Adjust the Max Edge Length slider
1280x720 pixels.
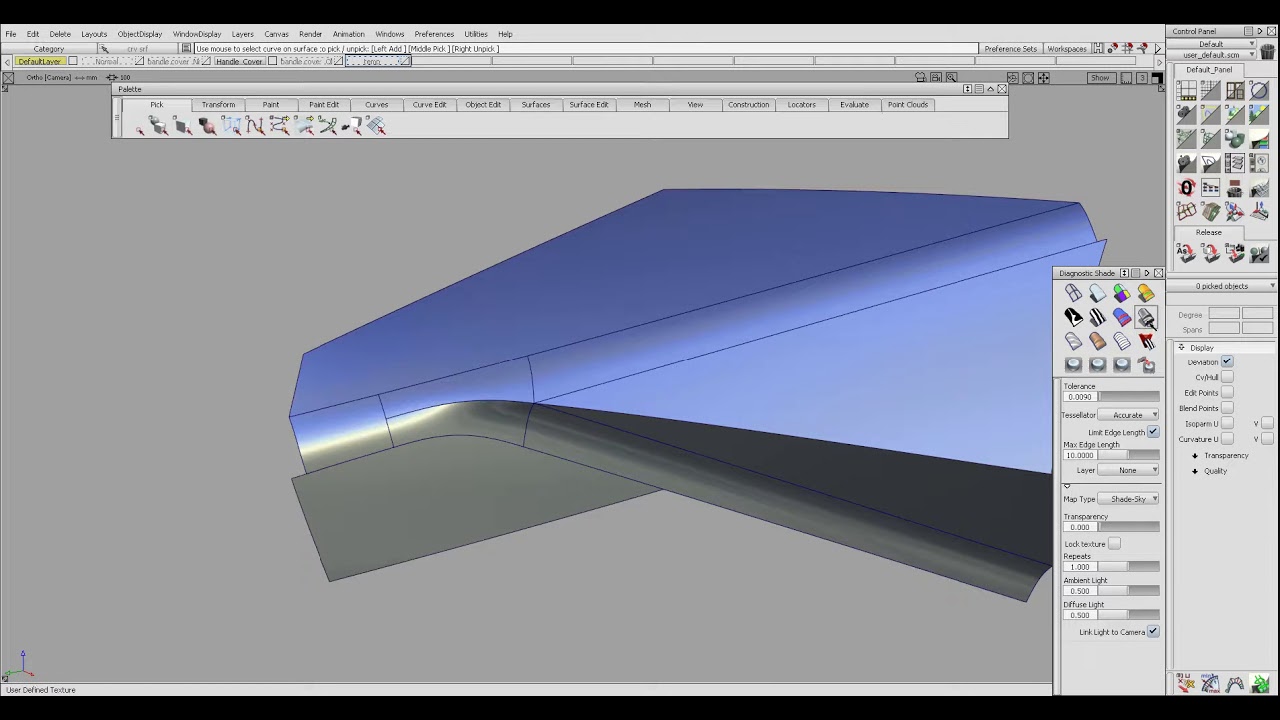[1129, 456]
